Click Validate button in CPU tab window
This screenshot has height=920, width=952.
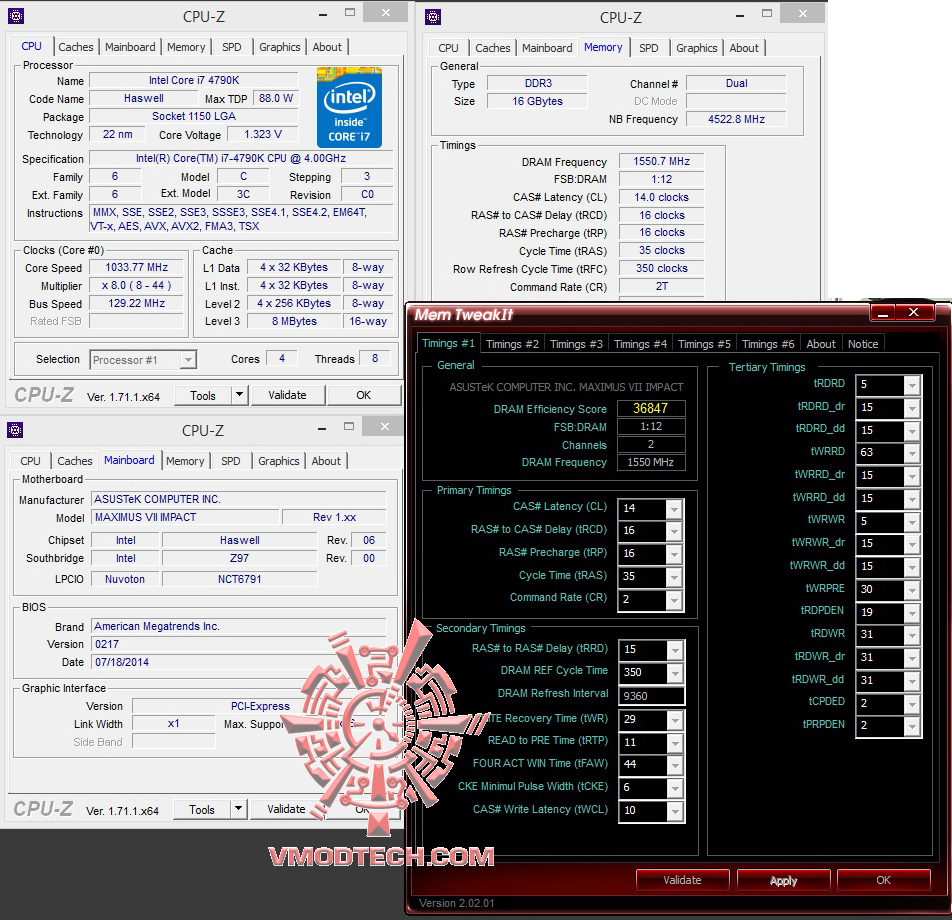287,395
